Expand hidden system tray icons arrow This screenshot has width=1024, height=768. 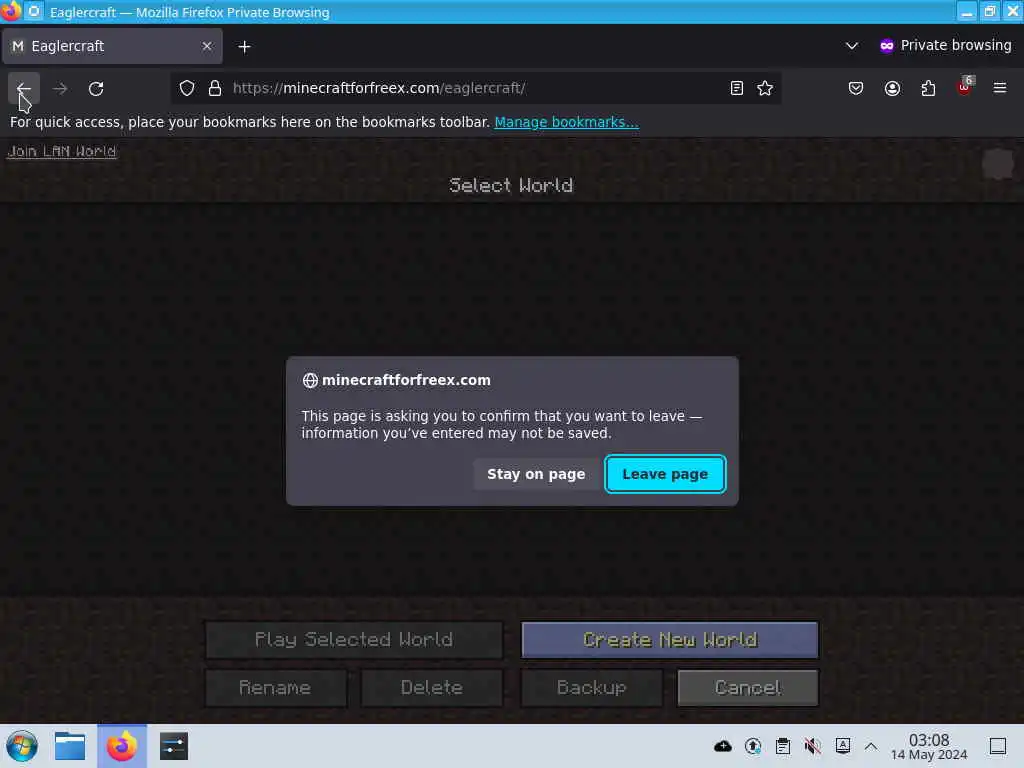[x=871, y=746]
